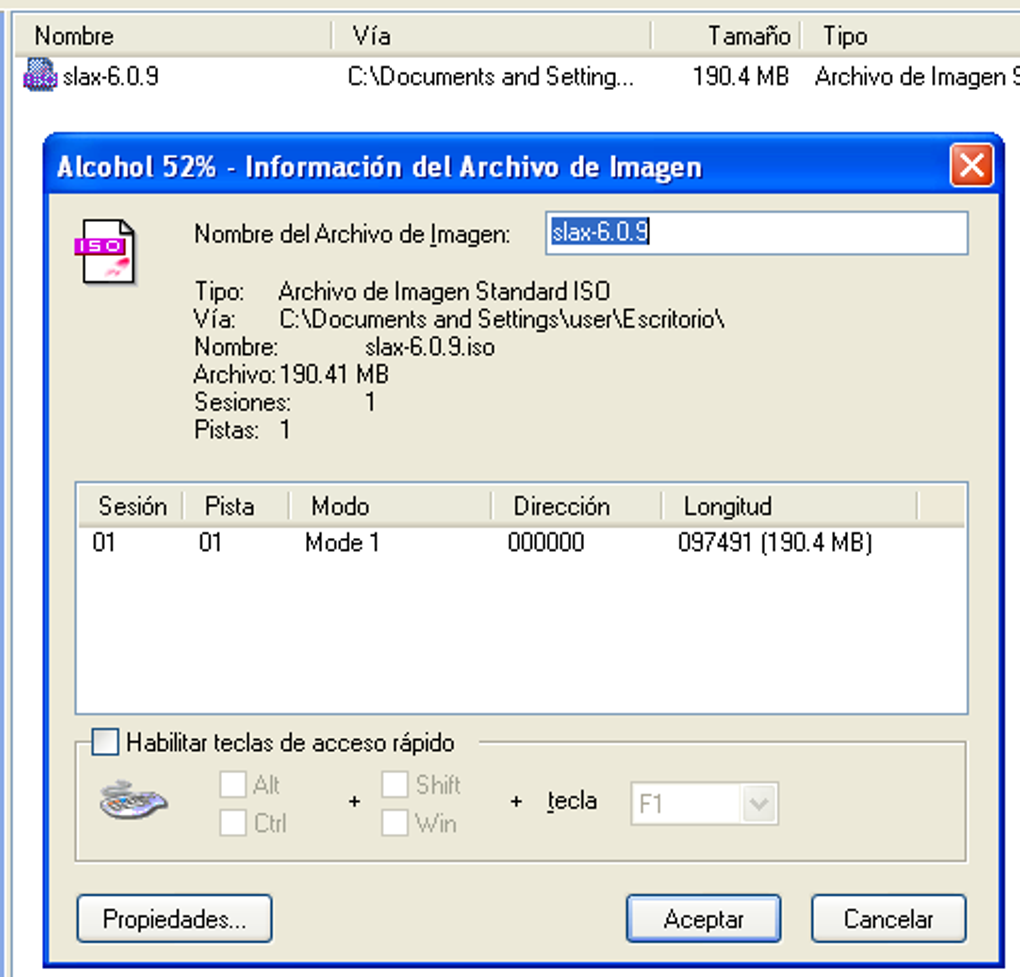
Task: Click the 'Mode 1' cell in track table
Action: tap(342, 542)
